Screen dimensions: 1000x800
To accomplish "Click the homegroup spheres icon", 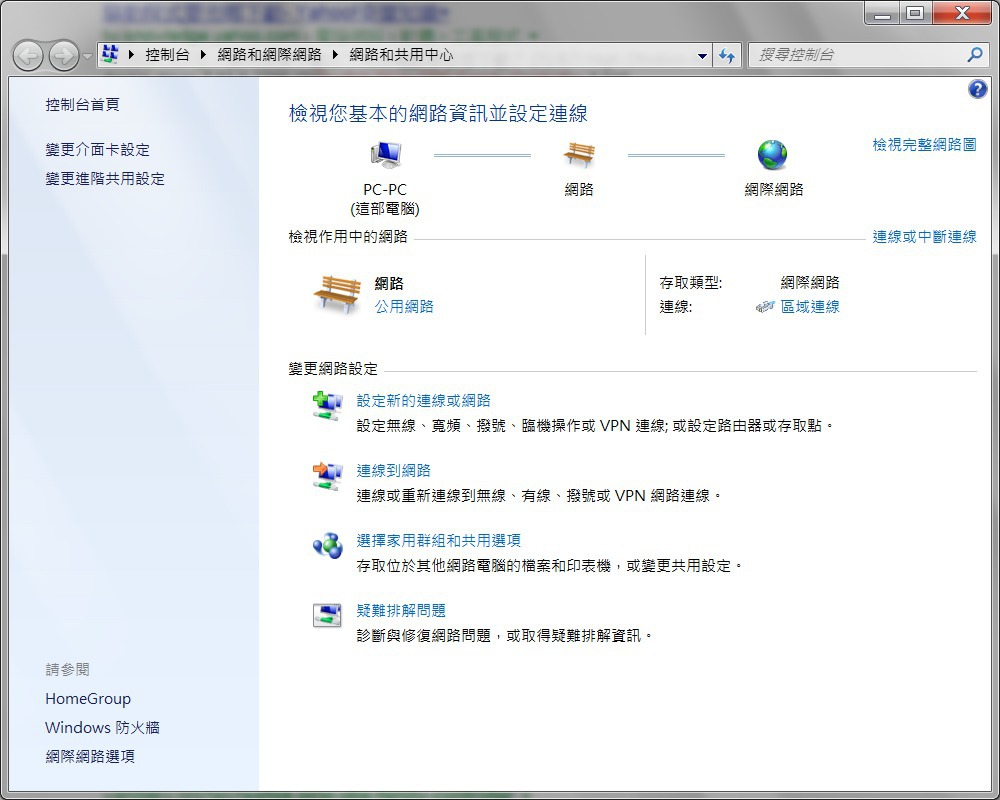I will coord(328,546).
